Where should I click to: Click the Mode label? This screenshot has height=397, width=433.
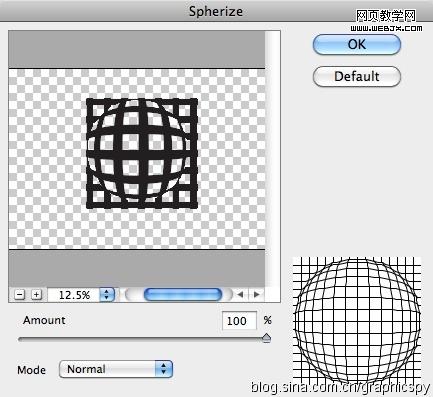(x=31, y=370)
